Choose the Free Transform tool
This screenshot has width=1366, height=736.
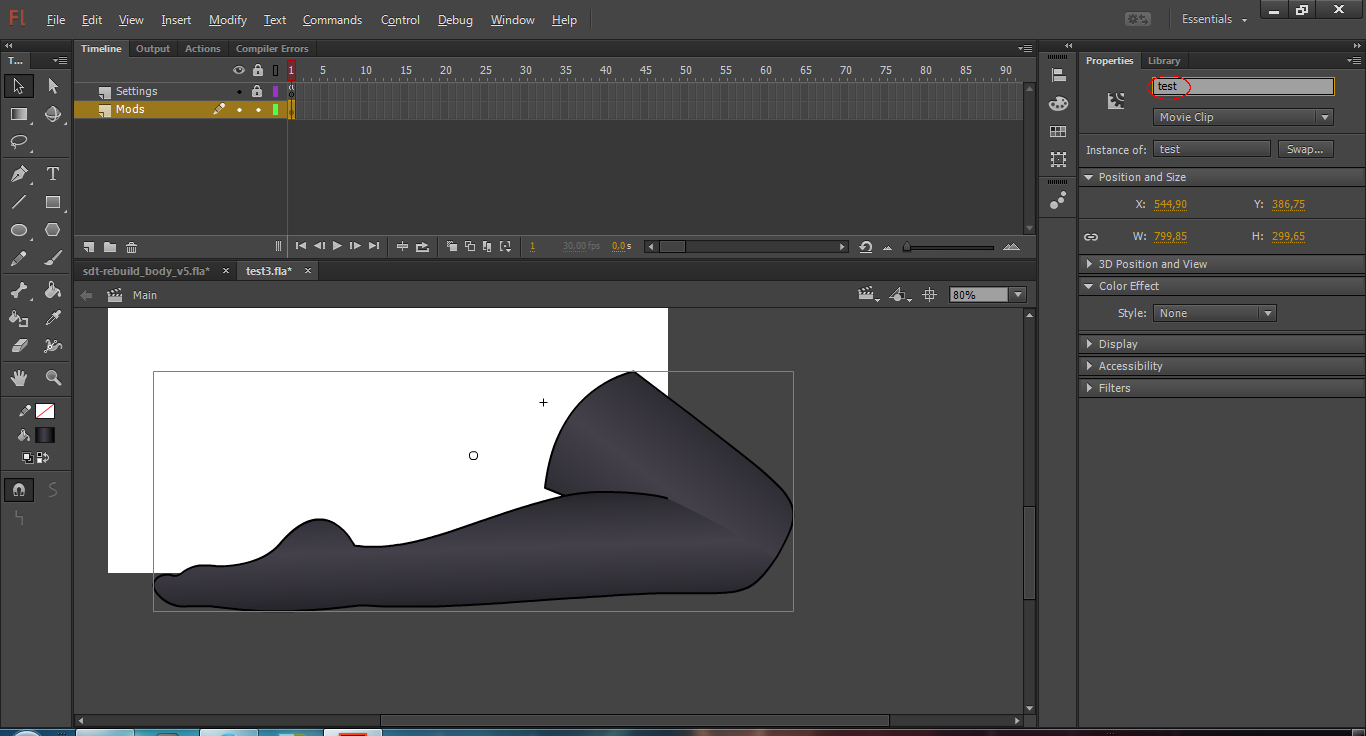click(x=18, y=114)
